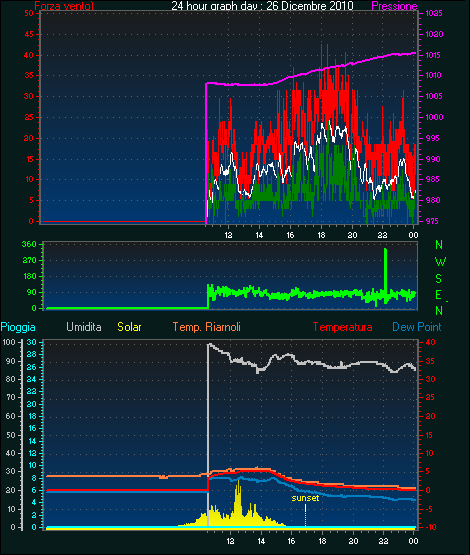Click the '360' wind direction scale value

pyautogui.click(x=29, y=244)
